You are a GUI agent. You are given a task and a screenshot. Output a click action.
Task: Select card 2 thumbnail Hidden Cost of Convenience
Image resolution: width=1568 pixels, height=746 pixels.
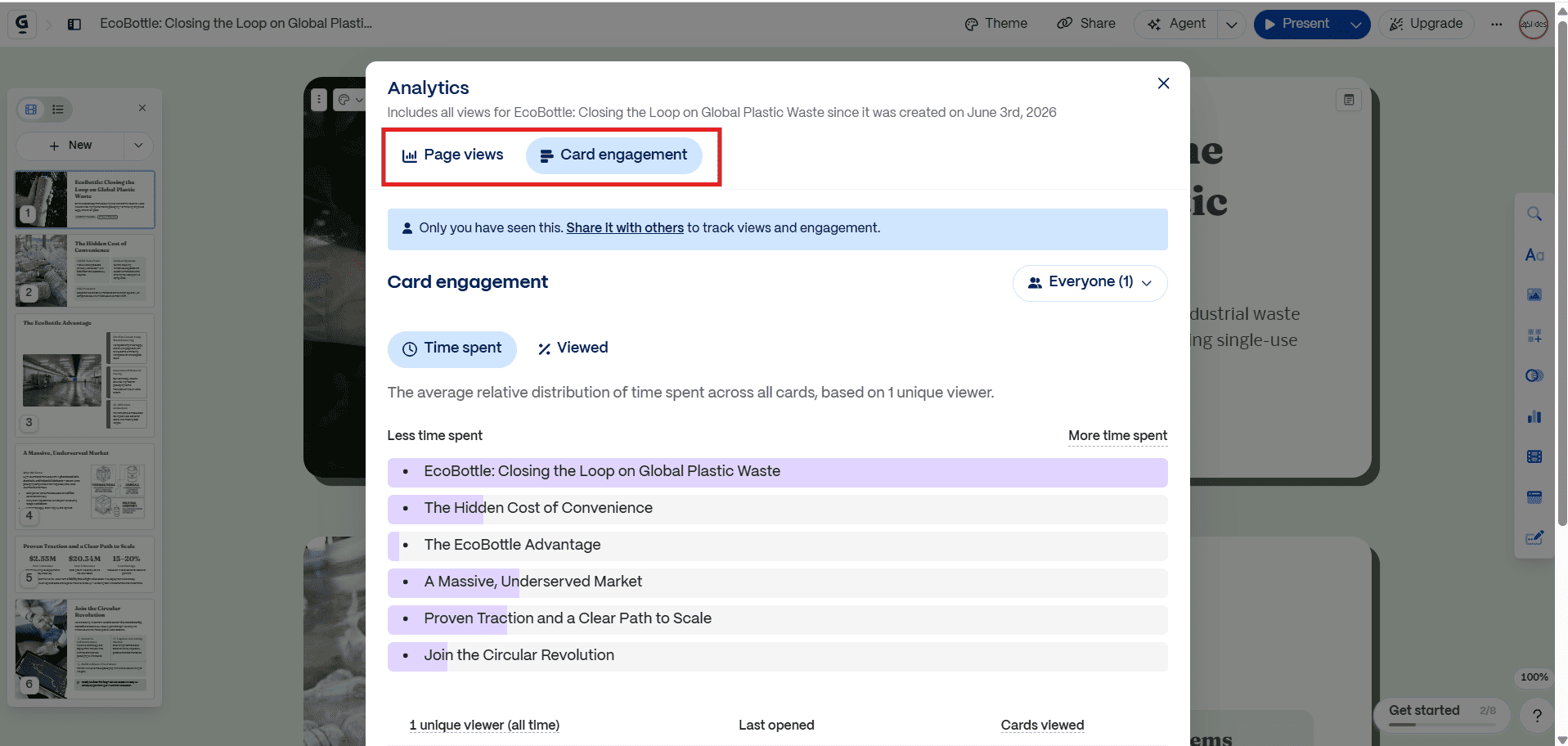pyautogui.click(x=84, y=270)
